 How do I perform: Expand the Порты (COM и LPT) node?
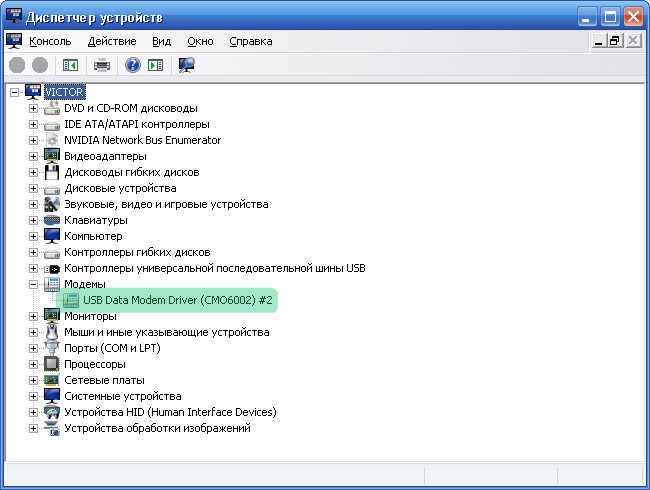point(33,348)
